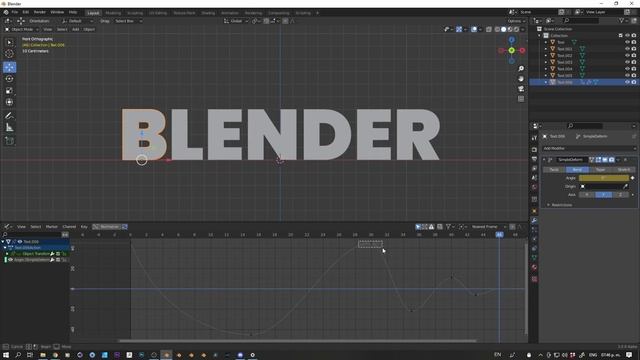Image resolution: width=640 pixels, height=360 pixels.
Task: Switch to the Animation workspace tab
Action: (230, 13)
